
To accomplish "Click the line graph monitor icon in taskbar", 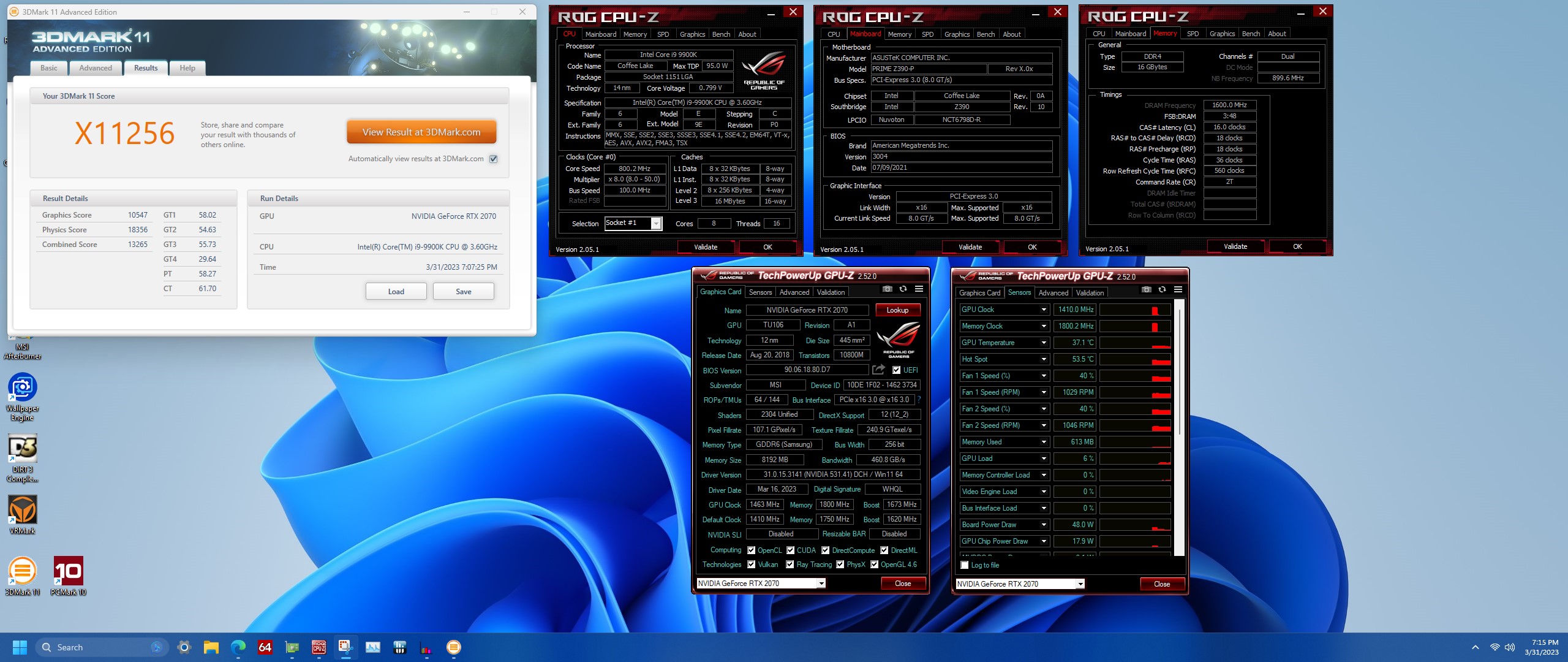I will (x=373, y=647).
